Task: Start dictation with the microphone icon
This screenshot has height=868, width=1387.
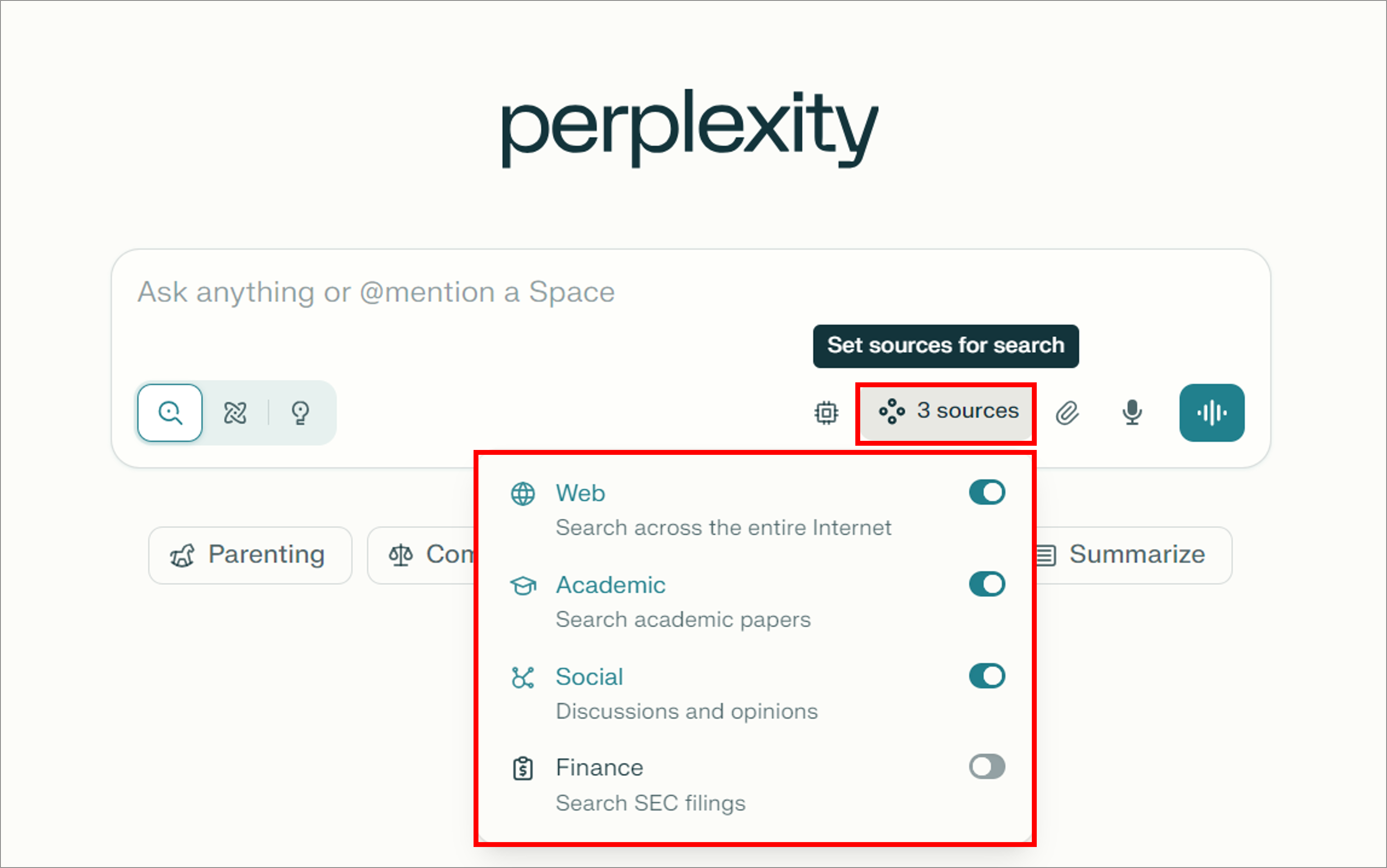Action: (x=1132, y=413)
